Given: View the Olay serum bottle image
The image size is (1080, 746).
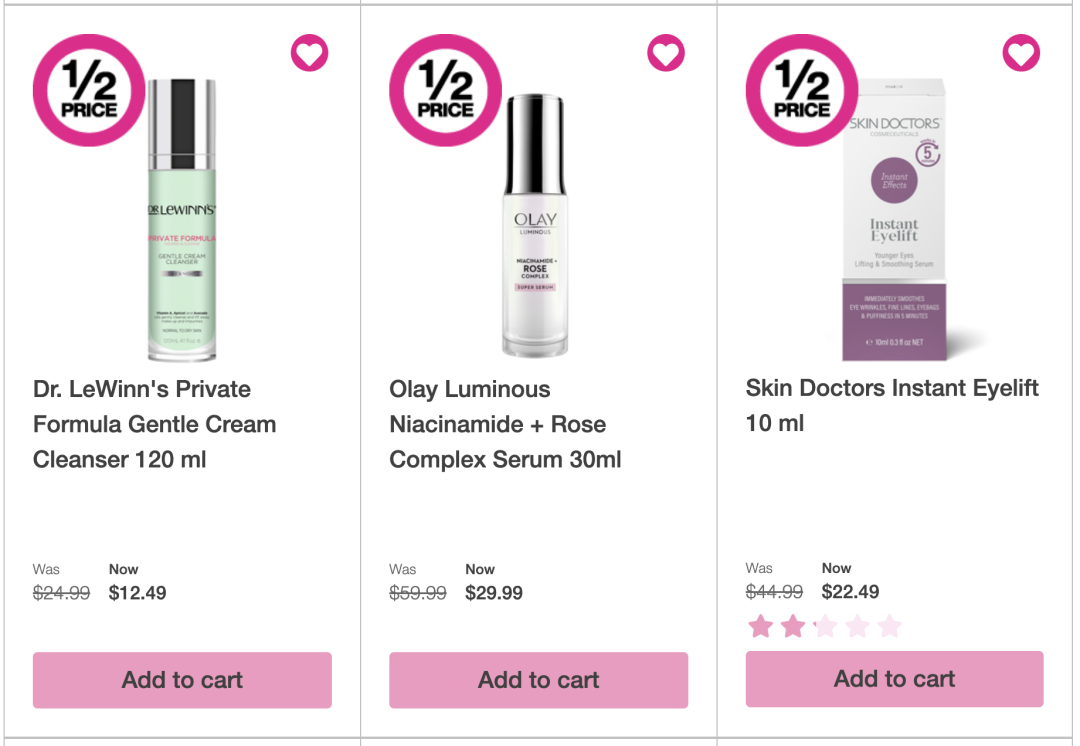Looking at the screenshot, I should pyautogui.click(x=535, y=226).
